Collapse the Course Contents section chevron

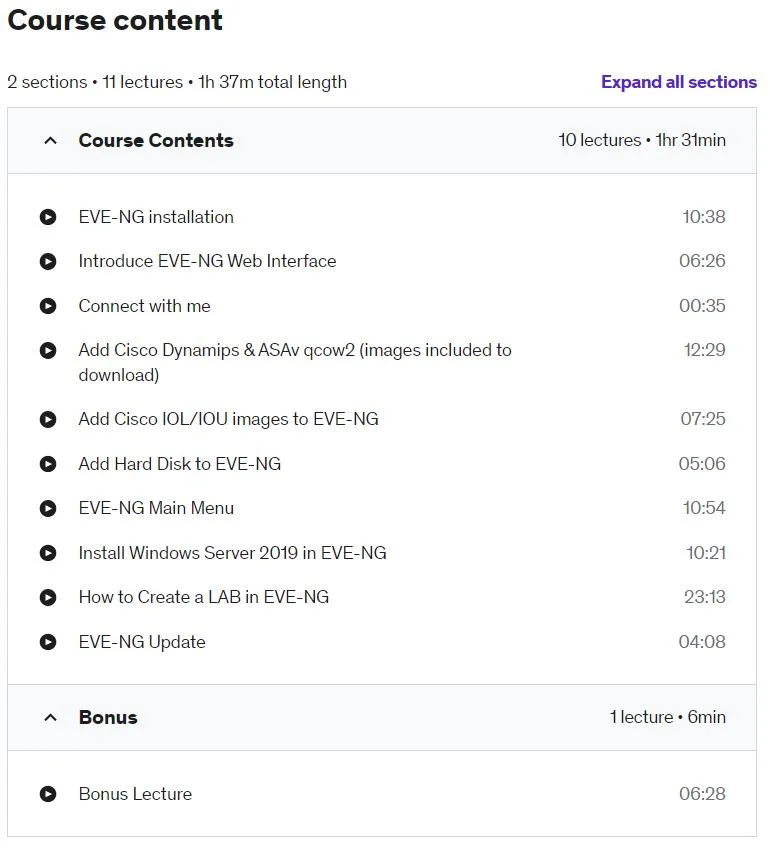[x=50, y=141]
